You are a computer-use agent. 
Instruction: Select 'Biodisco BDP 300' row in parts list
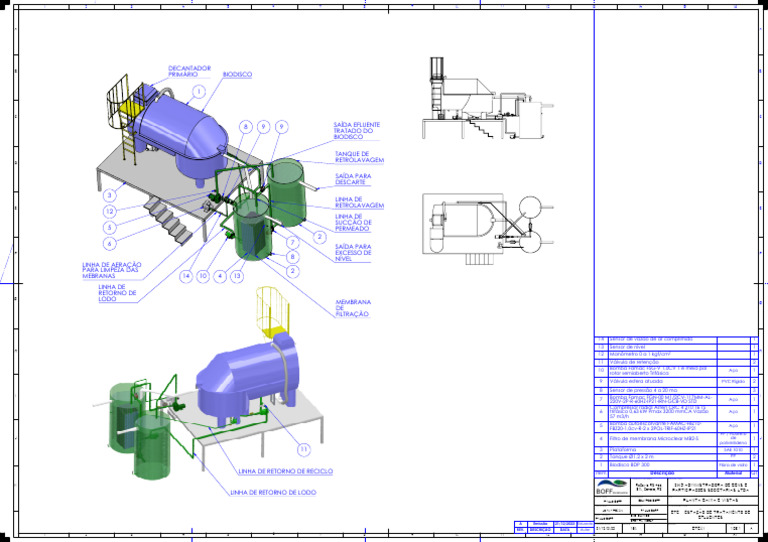(676, 465)
